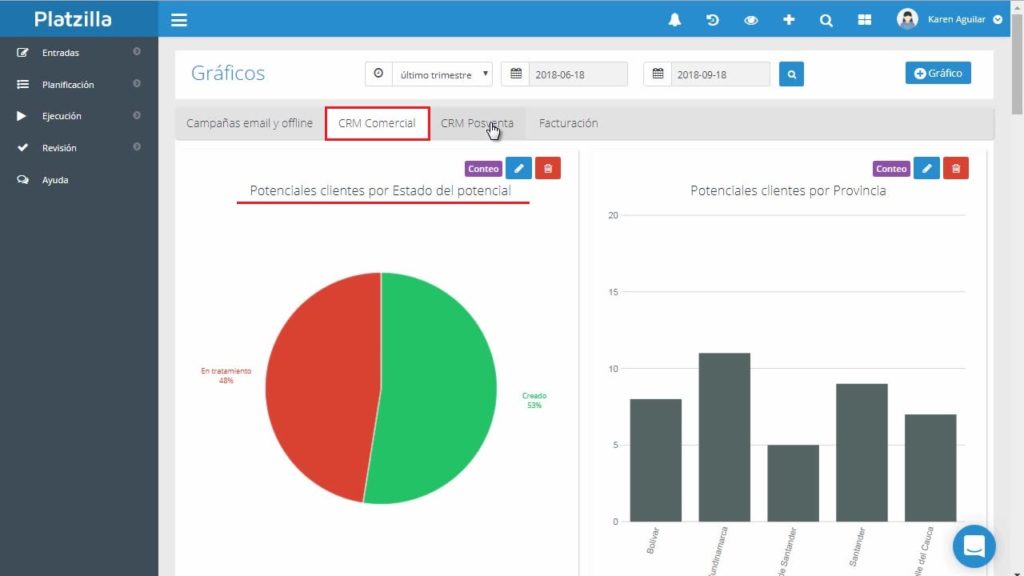The height and width of the screenshot is (576, 1024).
Task: Edit the Provincia chart with pencil icon
Action: point(926,168)
